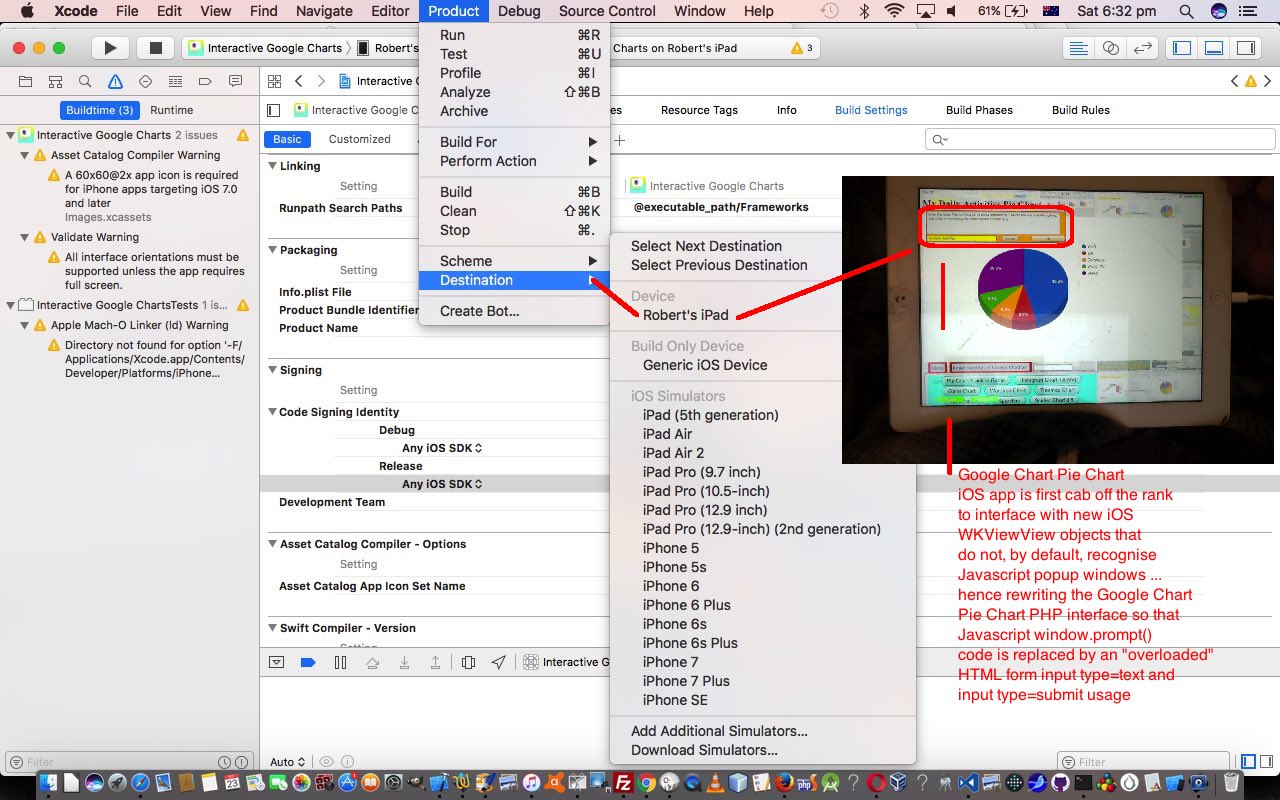Open the Report navigator speech-bubble icon
Viewport: 1280px width, 800px height.
[x=236, y=81]
